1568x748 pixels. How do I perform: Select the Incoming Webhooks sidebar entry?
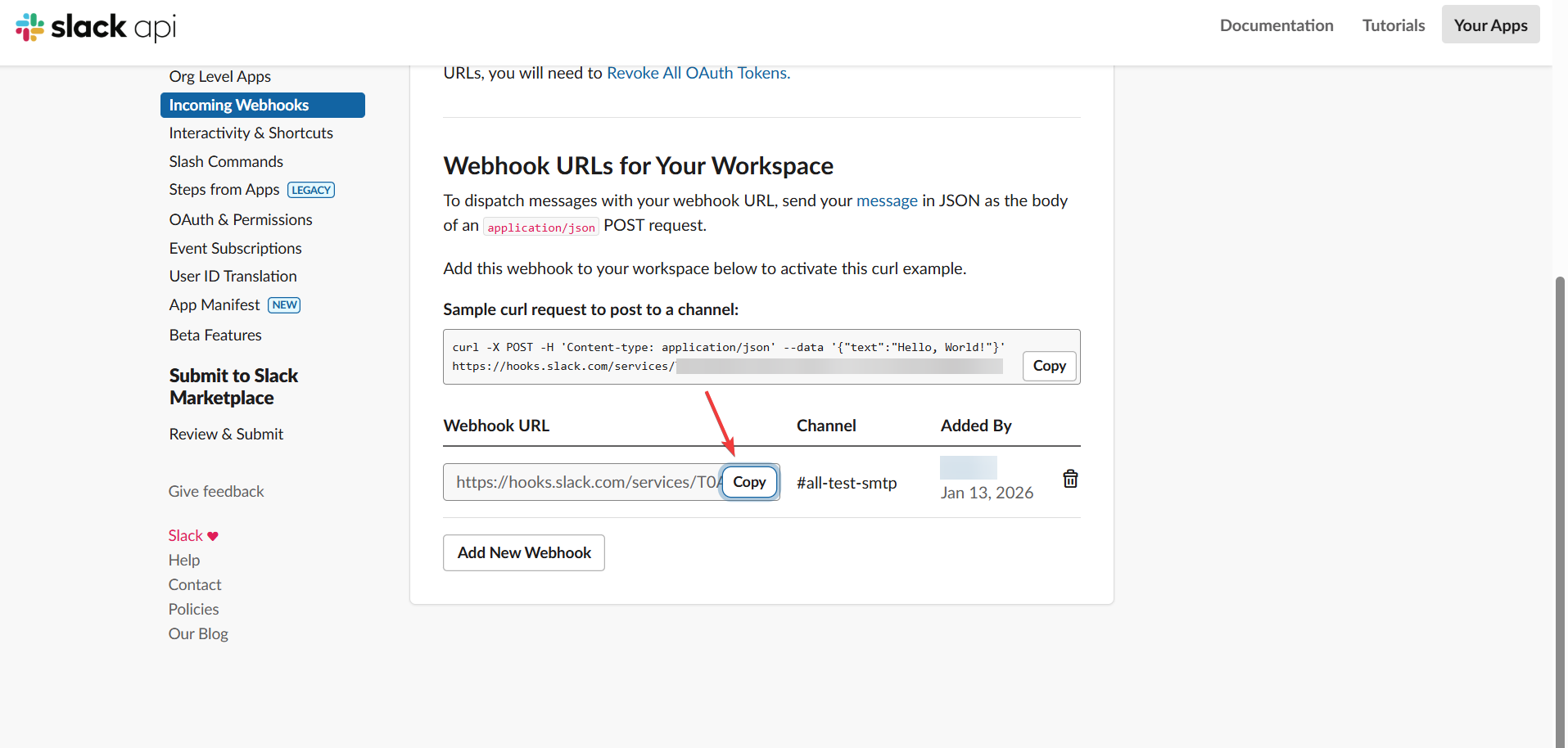click(238, 105)
